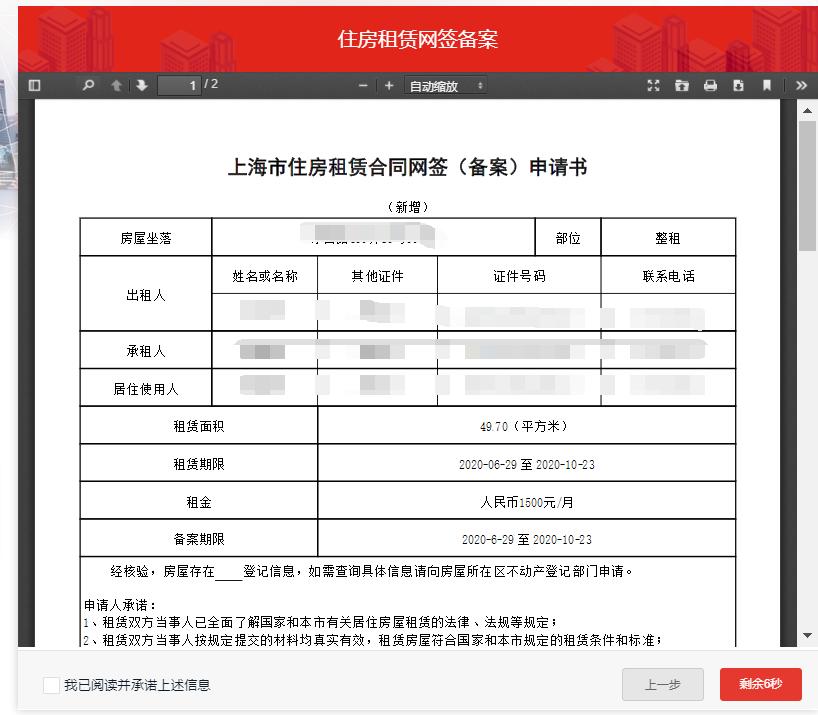Download the PDF document
The image size is (818, 715).
(738, 86)
